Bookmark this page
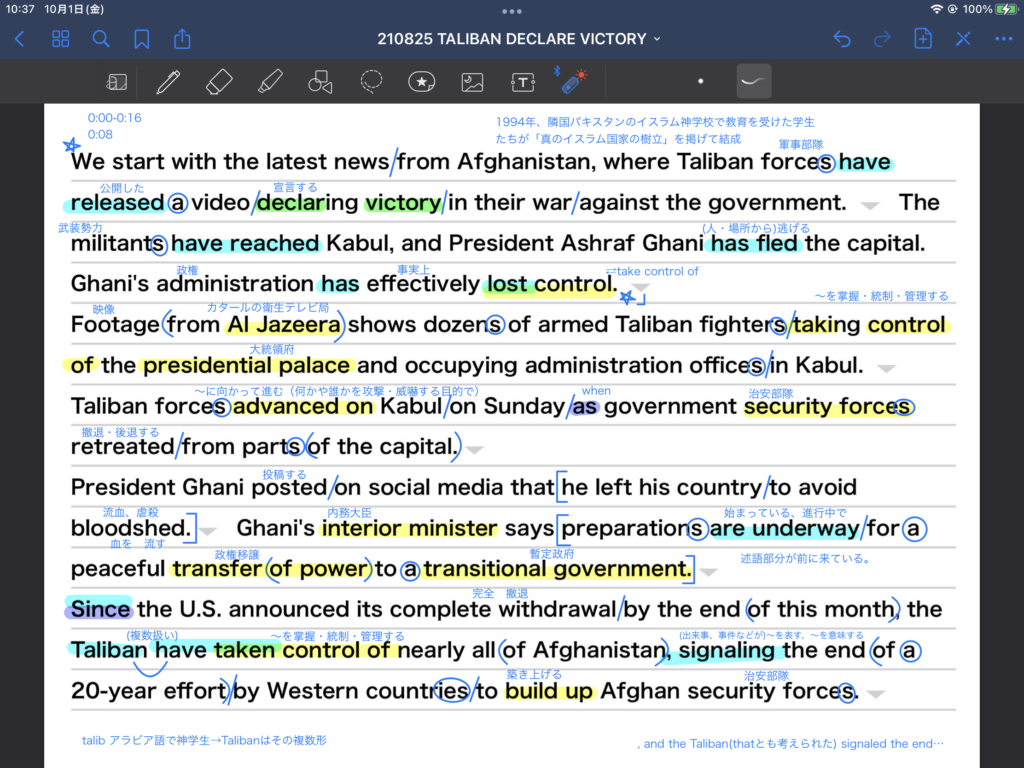The height and width of the screenshot is (768, 1024). pyautogui.click(x=141, y=39)
